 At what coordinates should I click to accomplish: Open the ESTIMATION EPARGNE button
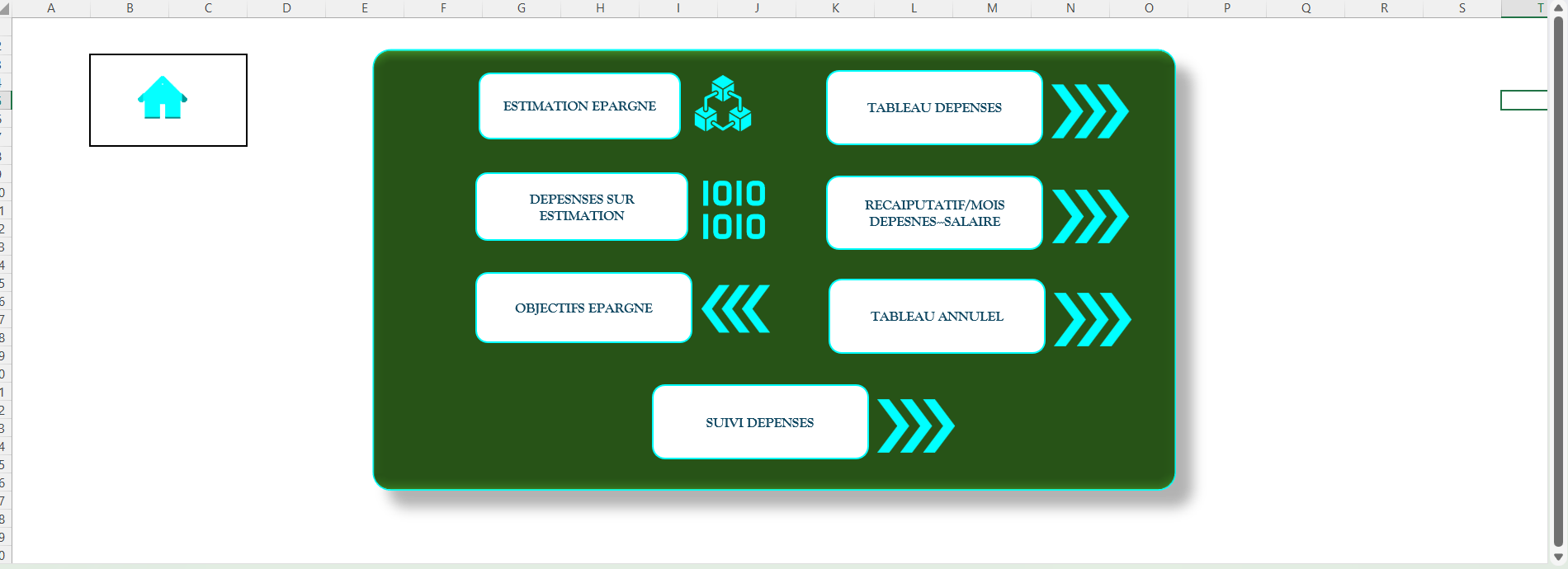pos(579,106)
